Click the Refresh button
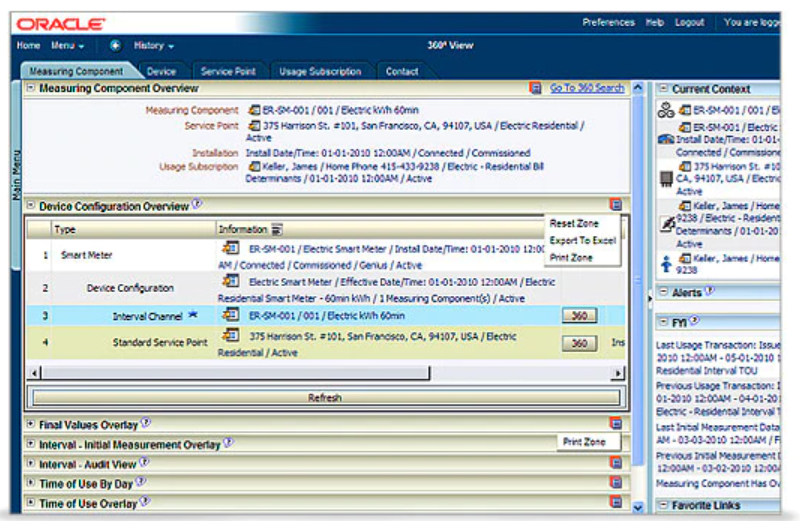Viewport: 800px width, 521px height. (x=326, y=397)
